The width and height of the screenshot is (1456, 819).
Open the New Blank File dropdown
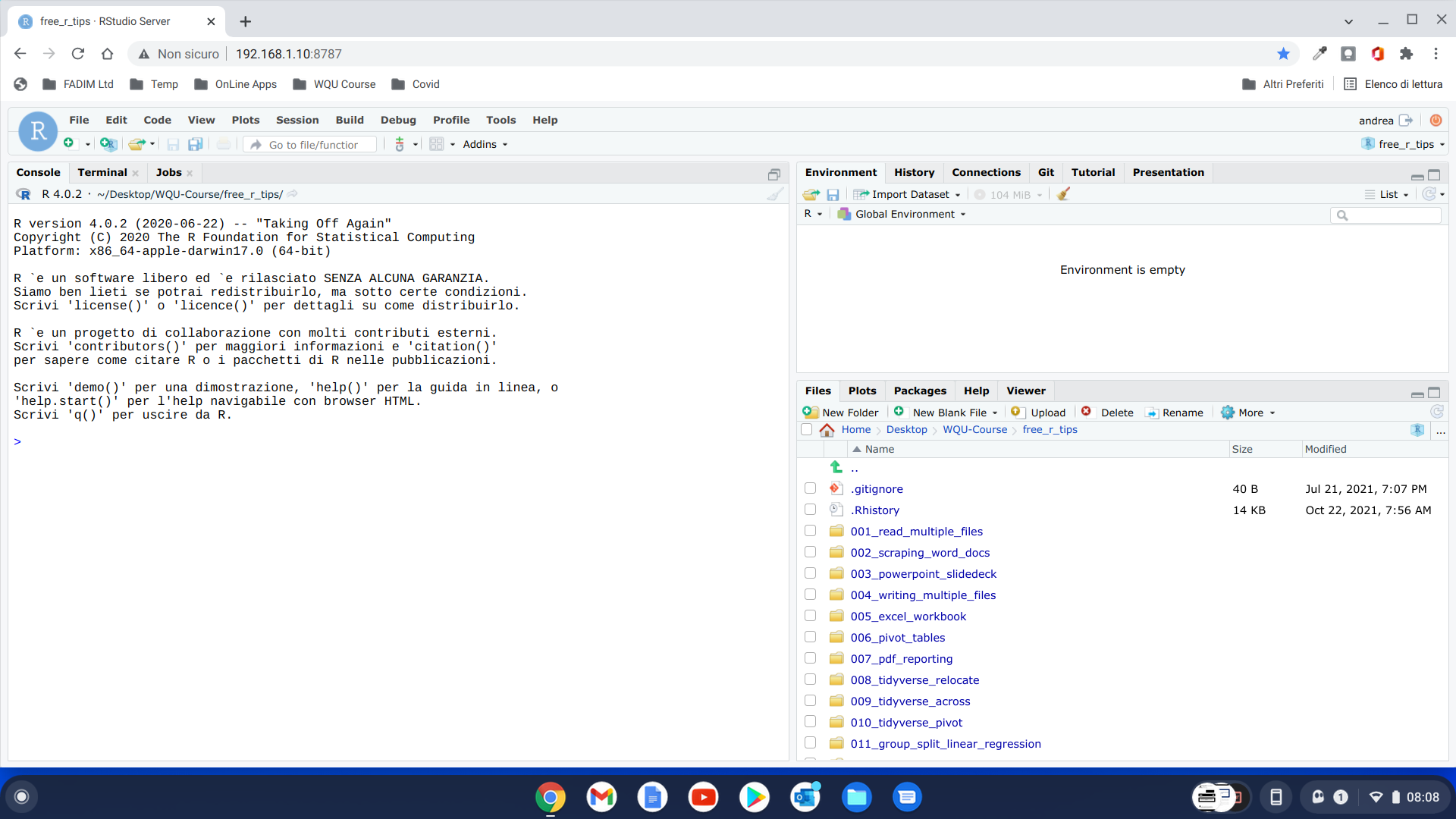click(945, 412)
